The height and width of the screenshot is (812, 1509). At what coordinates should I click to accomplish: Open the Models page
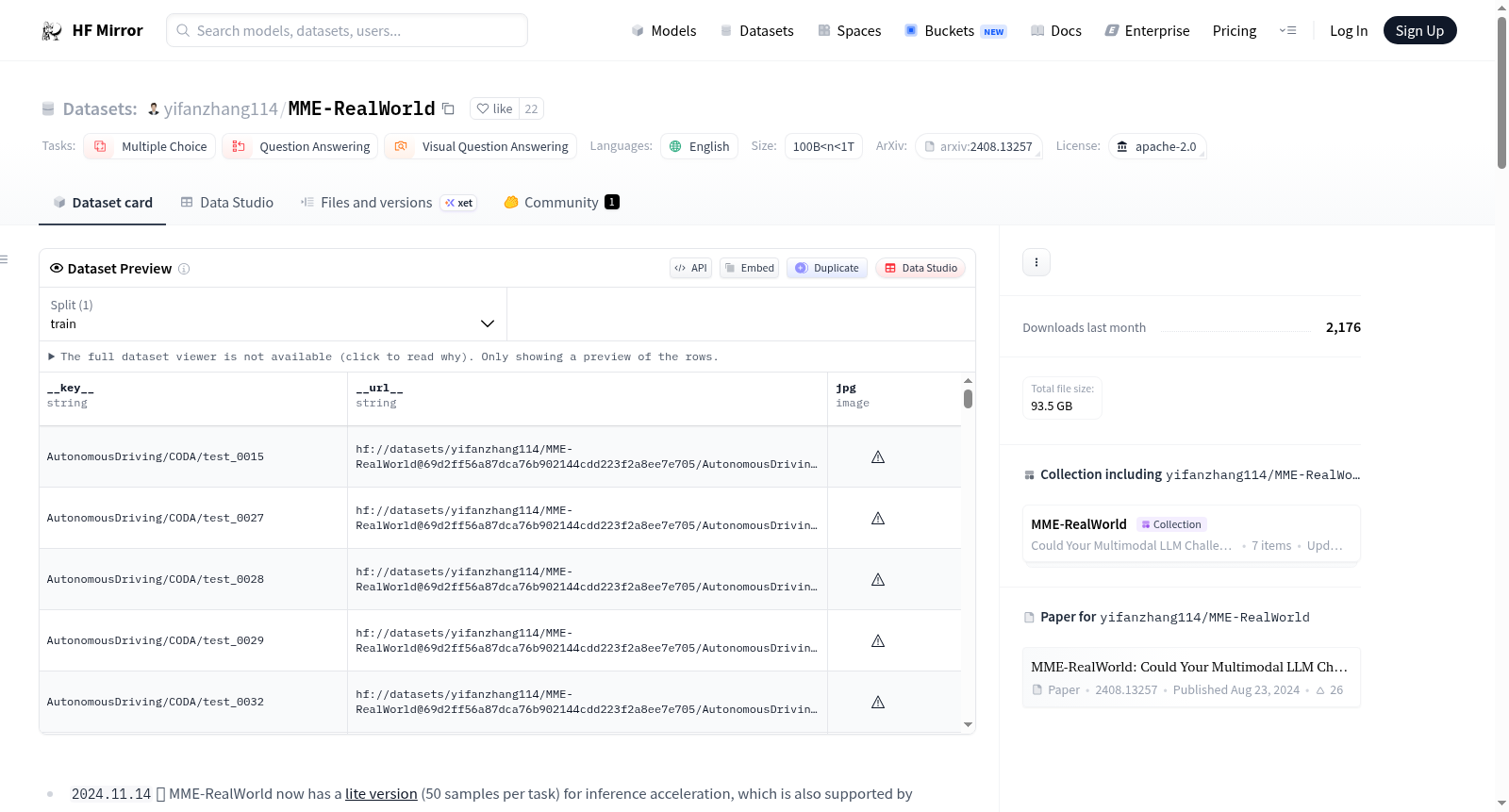pos(664,31)
